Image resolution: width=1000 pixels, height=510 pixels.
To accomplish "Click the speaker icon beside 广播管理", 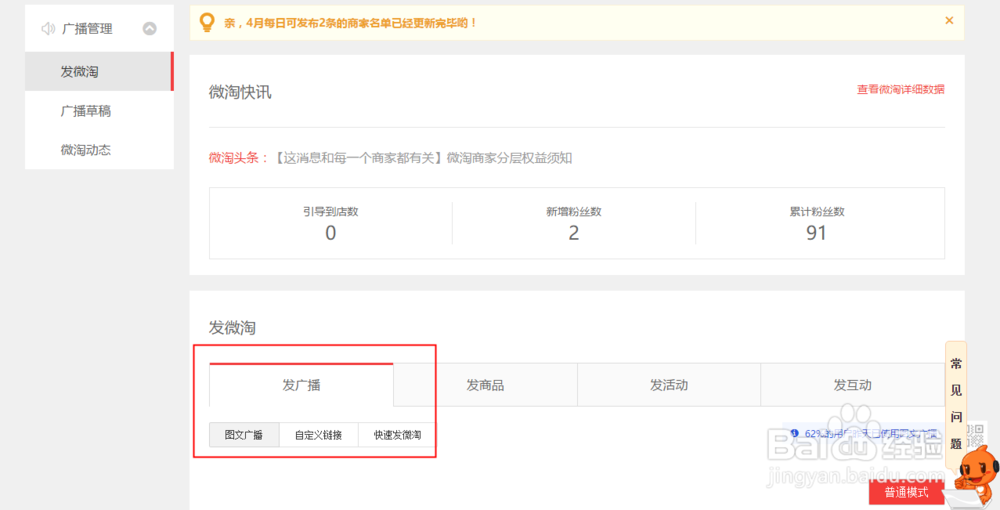I will (48, 29).
